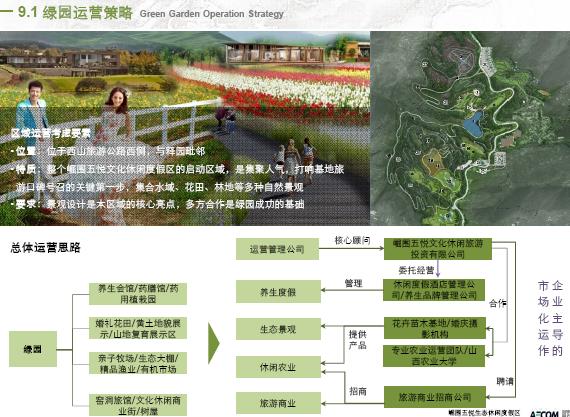This screenshot has height=417, width=570.
Task: Select the 投资有限公司 box at top right
Action: pos(438,249)
